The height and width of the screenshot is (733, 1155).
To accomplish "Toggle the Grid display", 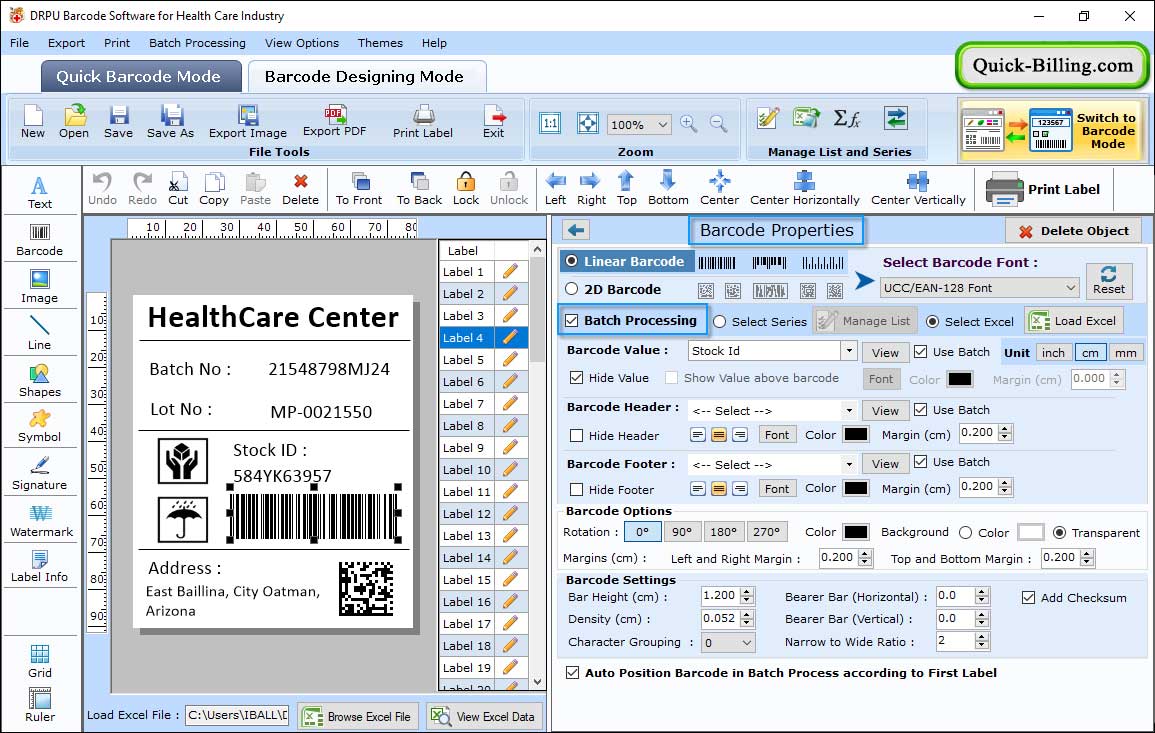I will tap(40, 661).
